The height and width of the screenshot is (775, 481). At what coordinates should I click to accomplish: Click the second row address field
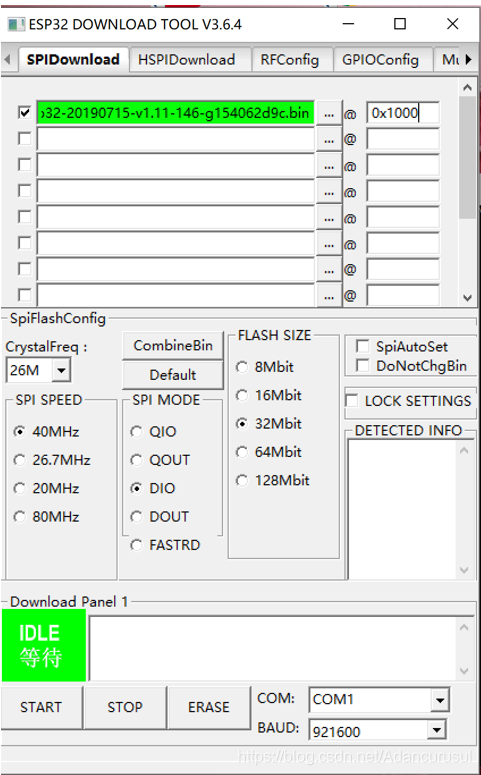coord(403,139)
